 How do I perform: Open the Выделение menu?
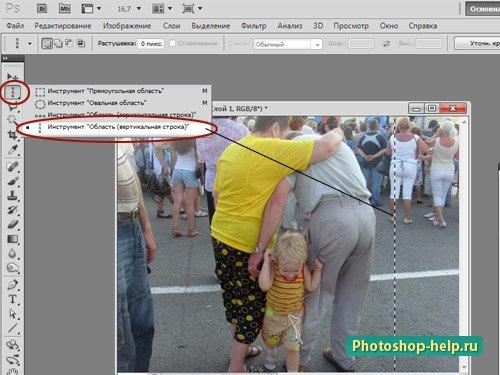[x=211, y=26]
